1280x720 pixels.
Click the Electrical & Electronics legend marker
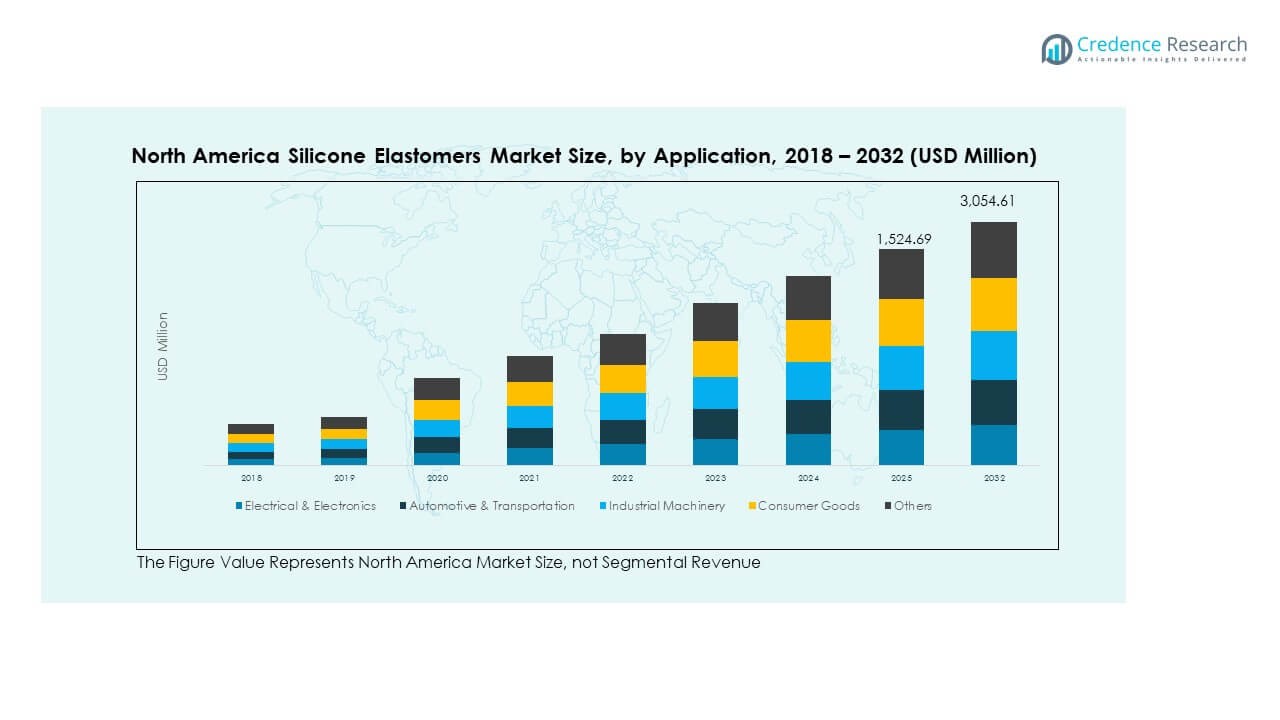pos(239,506)
